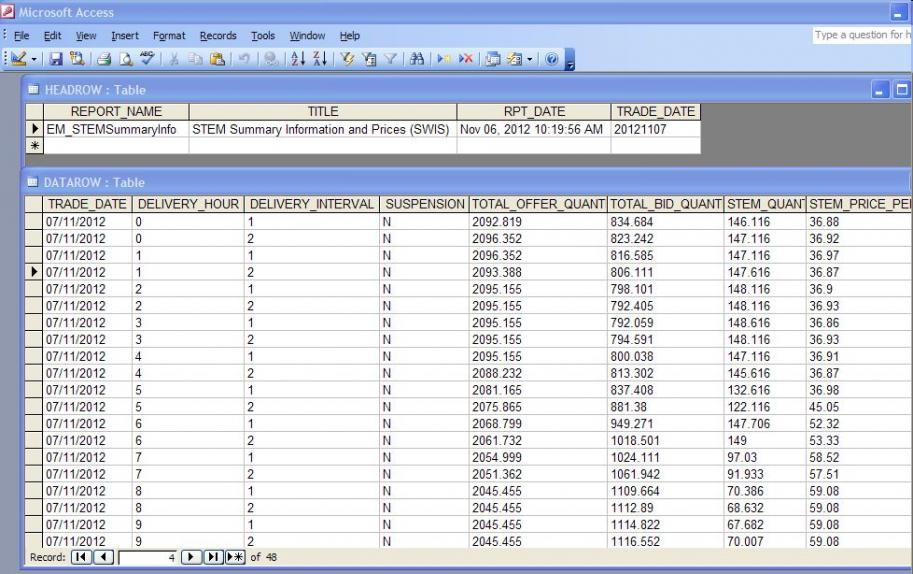Image resolution: width=913 pixels, height=574 pixels.
Task: Go to the next record button
Action: pyautogui.click(x=191, y=557)
